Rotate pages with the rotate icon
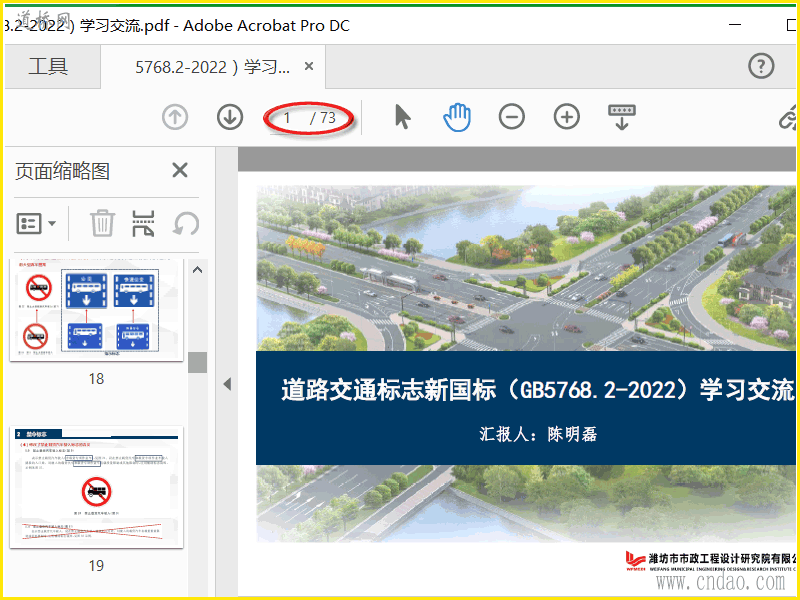 coord(185,223)
